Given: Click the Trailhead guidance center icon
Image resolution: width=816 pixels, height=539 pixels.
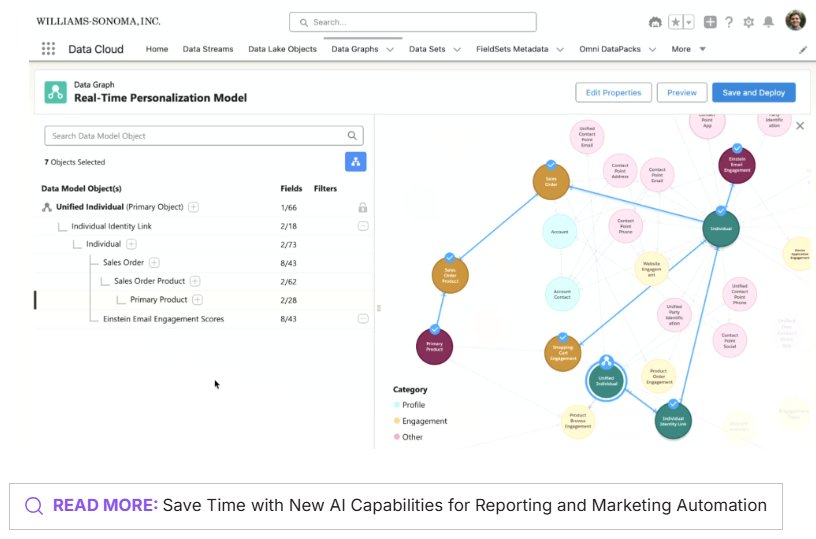Looking at the screenshot, I should tap(655, 22).
